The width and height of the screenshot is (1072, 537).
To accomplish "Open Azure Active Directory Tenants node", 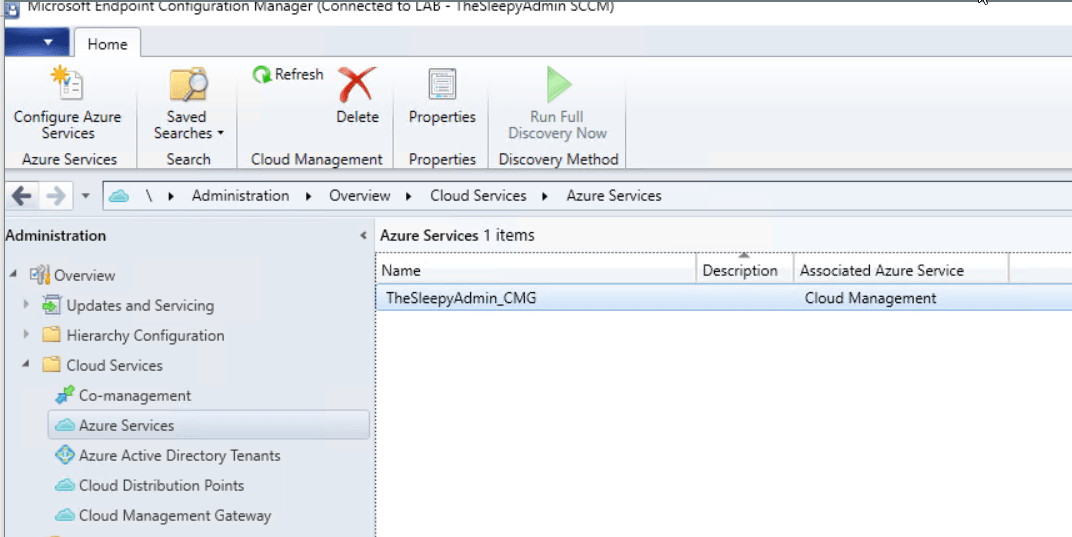I will [179, 456].
